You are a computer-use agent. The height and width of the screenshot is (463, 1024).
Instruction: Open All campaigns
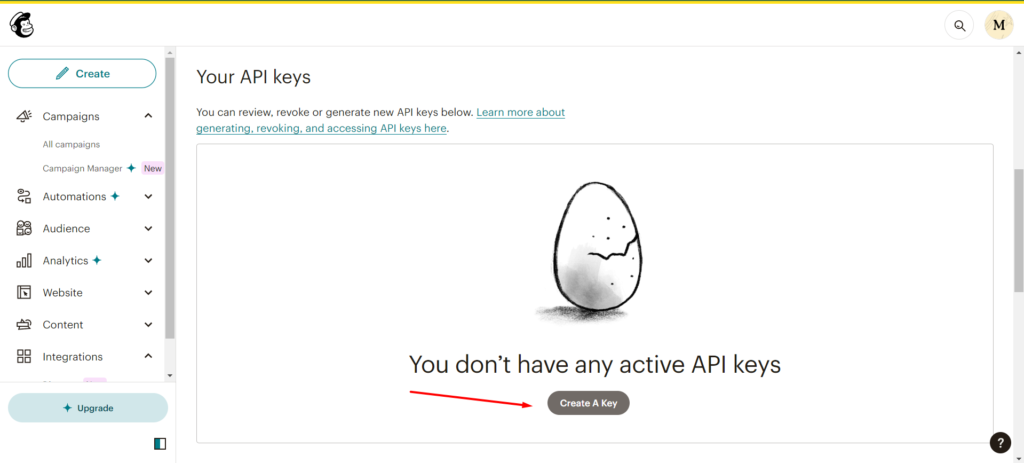(x=71, y=144)
